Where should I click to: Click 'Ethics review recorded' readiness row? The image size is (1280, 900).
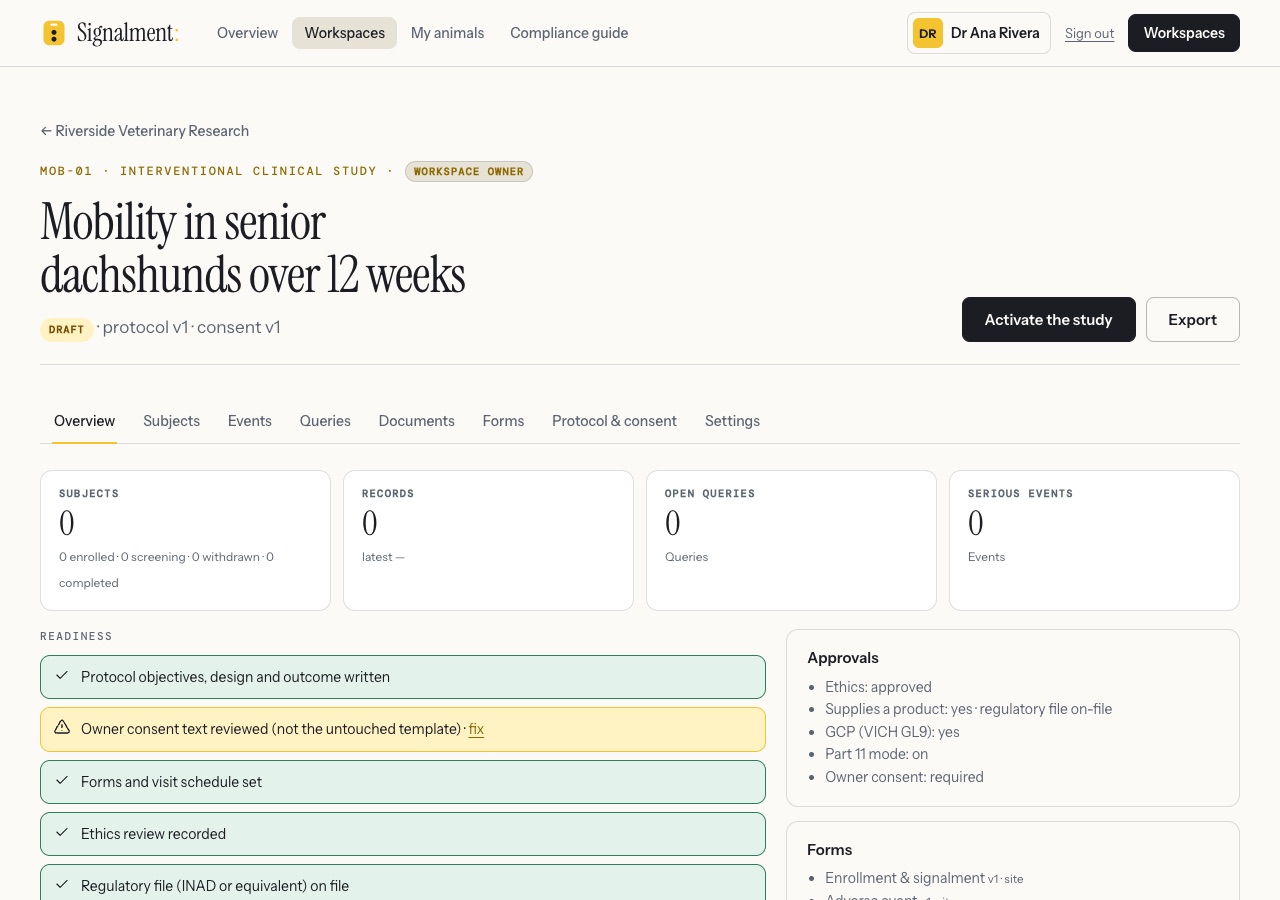[x=403, y=834]
